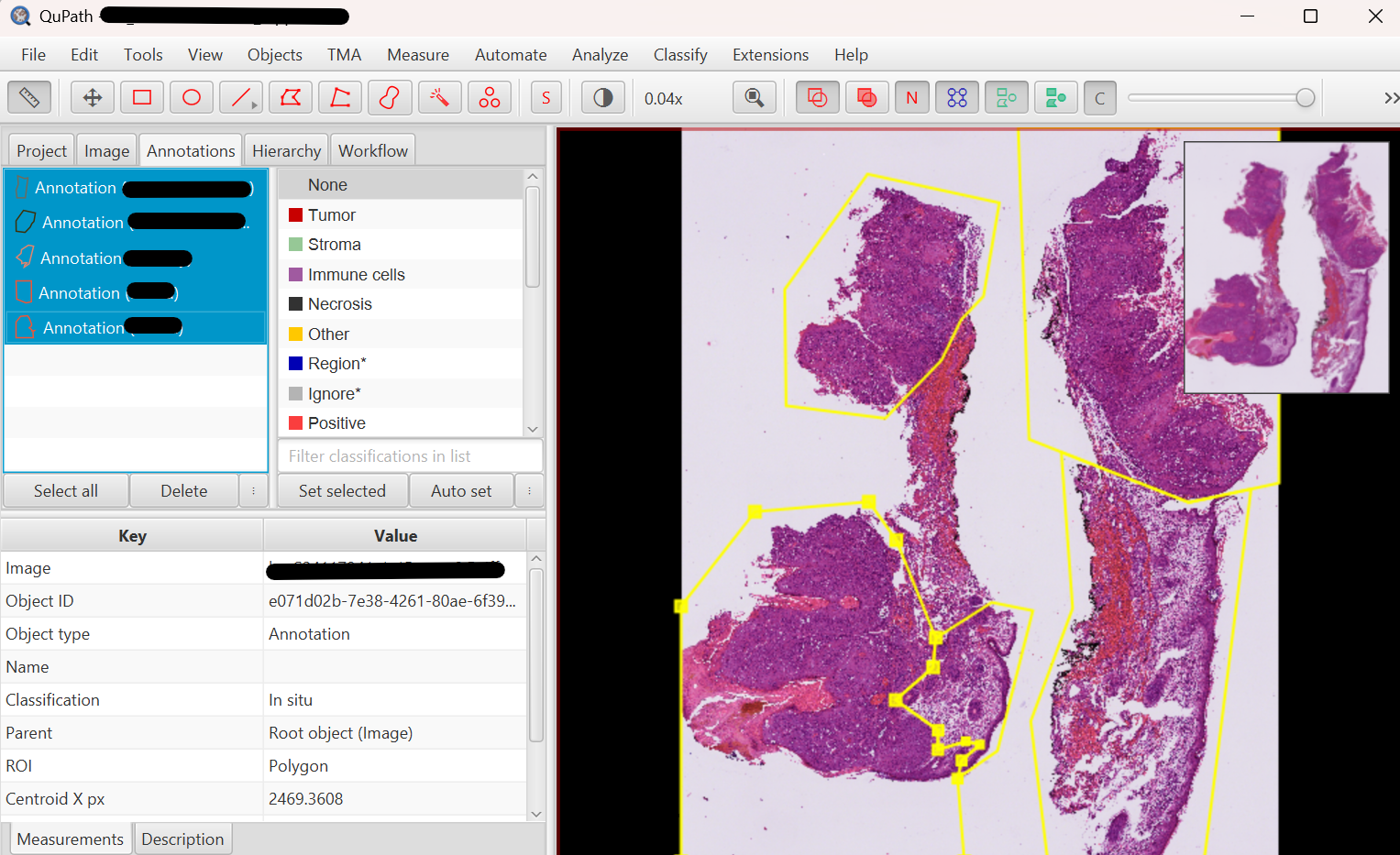The width and height of the screenshot is (1400, 855).
Task: Choose the Other classification
Action: 401,334
